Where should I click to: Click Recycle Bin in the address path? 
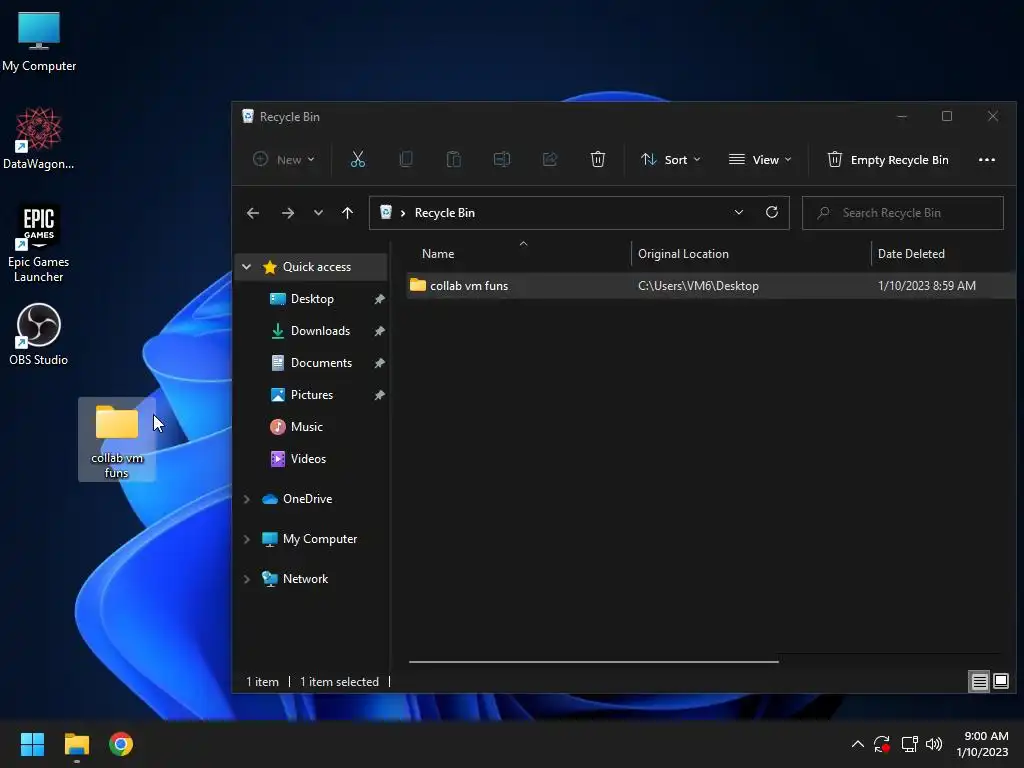(x=445, y=213)
